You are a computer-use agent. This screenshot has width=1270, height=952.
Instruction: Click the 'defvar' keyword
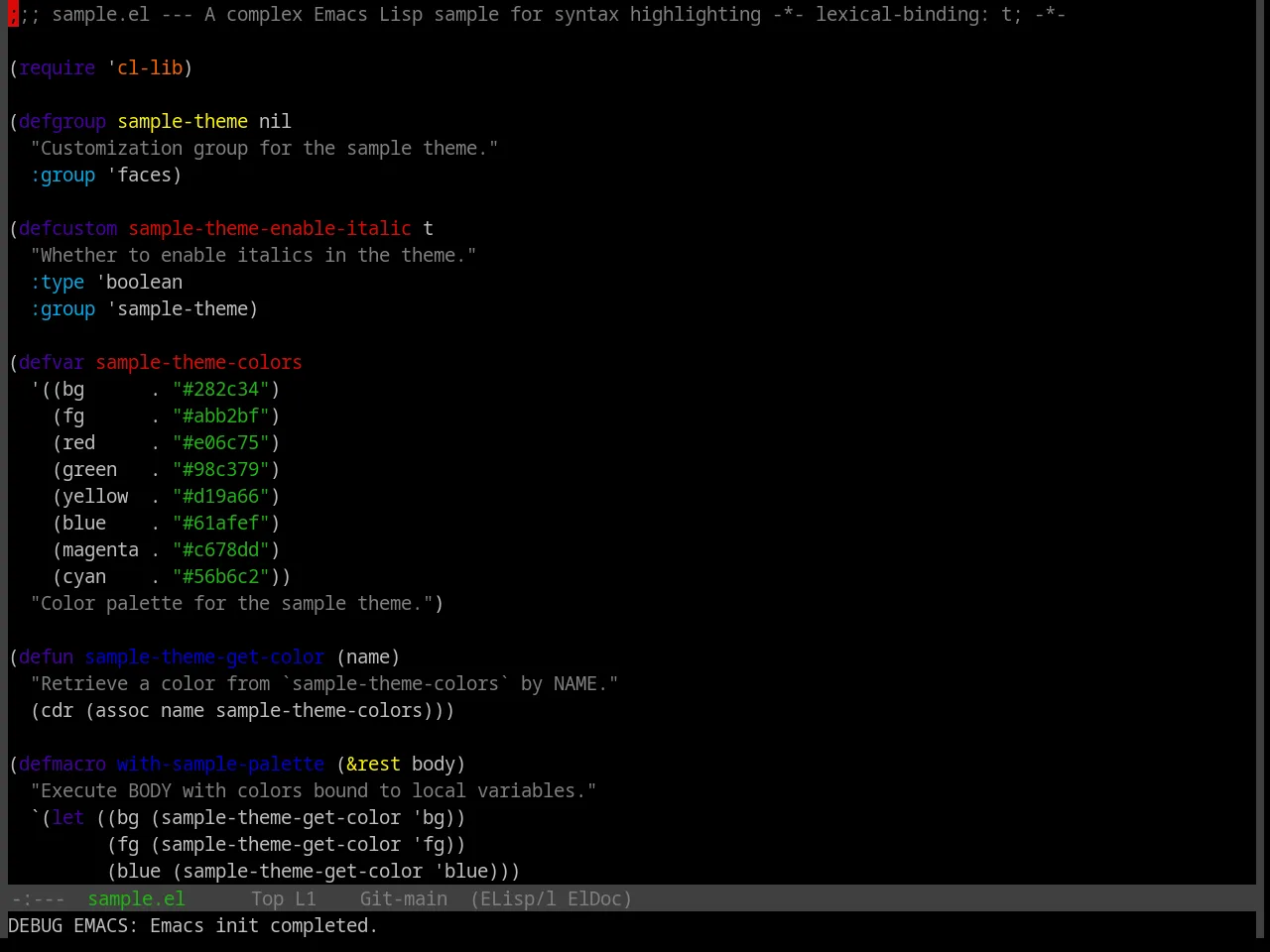coord(52,362)
